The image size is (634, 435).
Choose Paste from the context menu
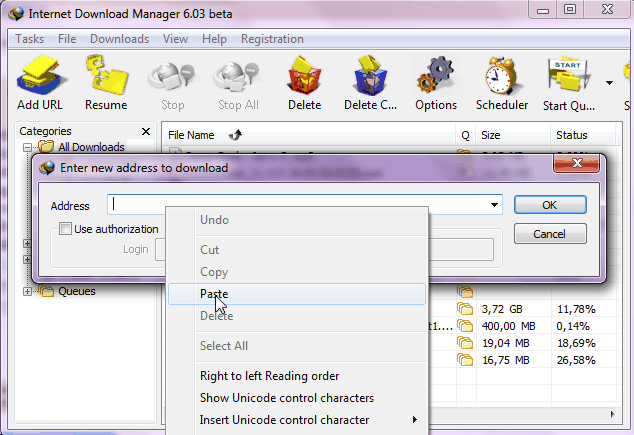pyautogui.click(x=297, y=294)
